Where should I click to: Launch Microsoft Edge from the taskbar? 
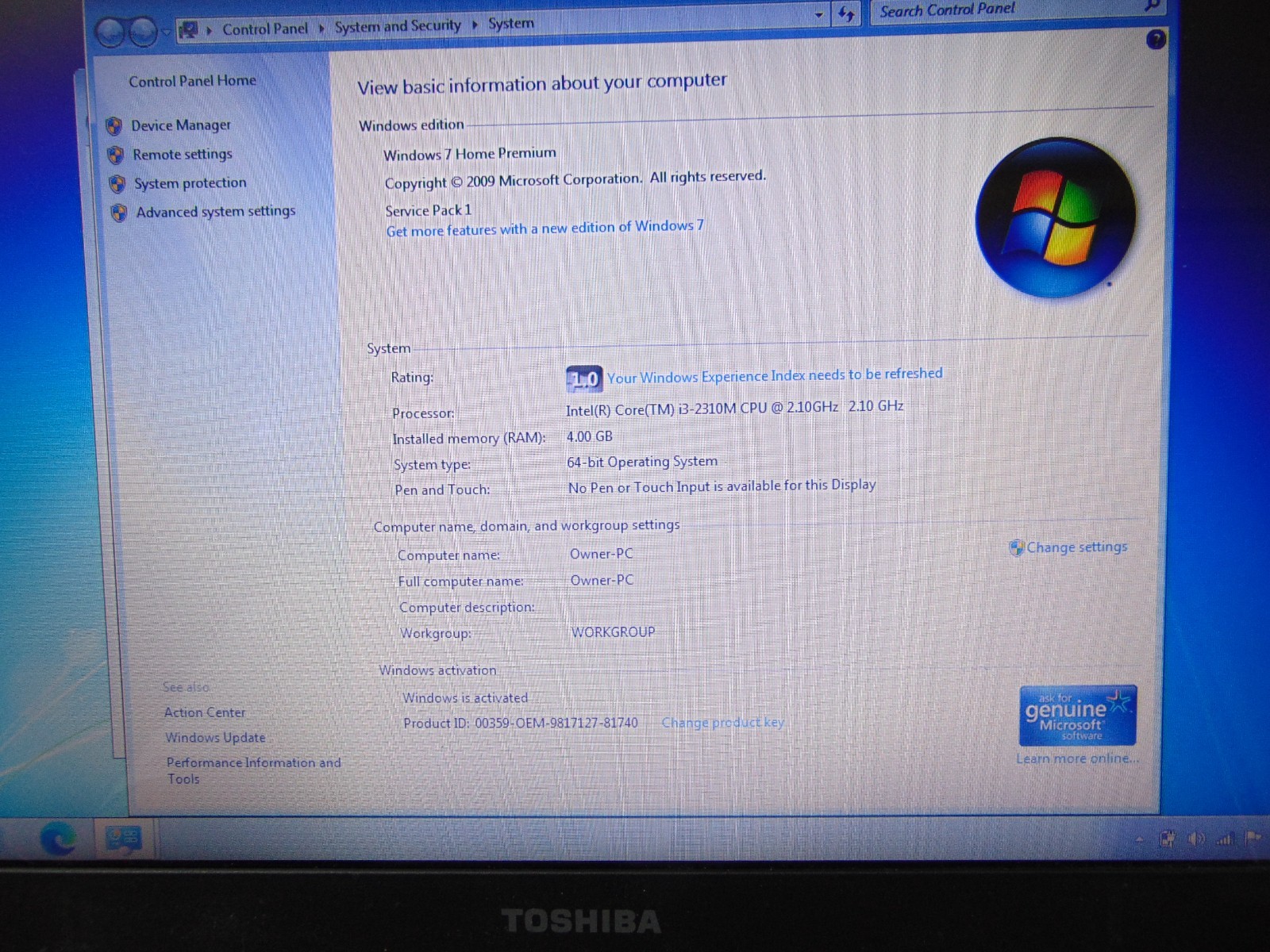pos(58,839)
